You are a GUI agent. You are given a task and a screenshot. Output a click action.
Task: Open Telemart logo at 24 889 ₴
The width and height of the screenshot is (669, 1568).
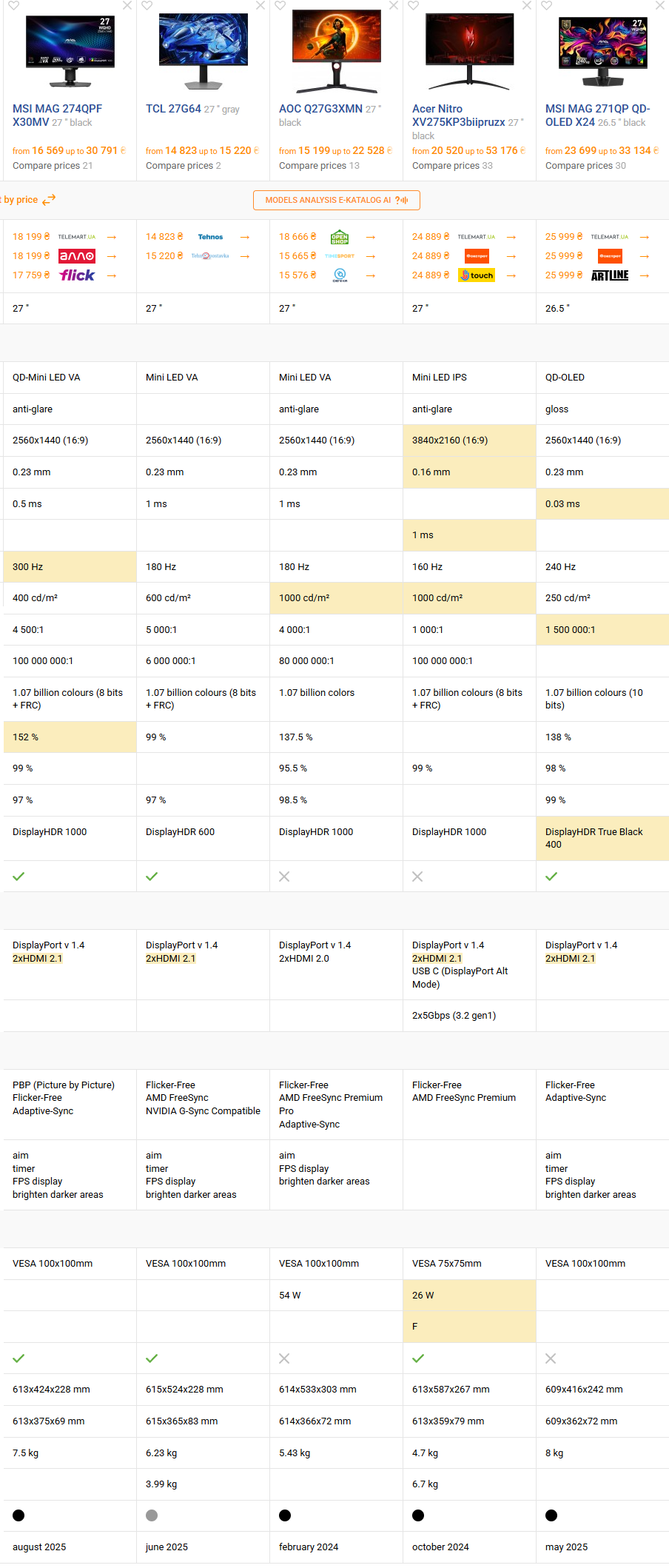pos(477,237)
